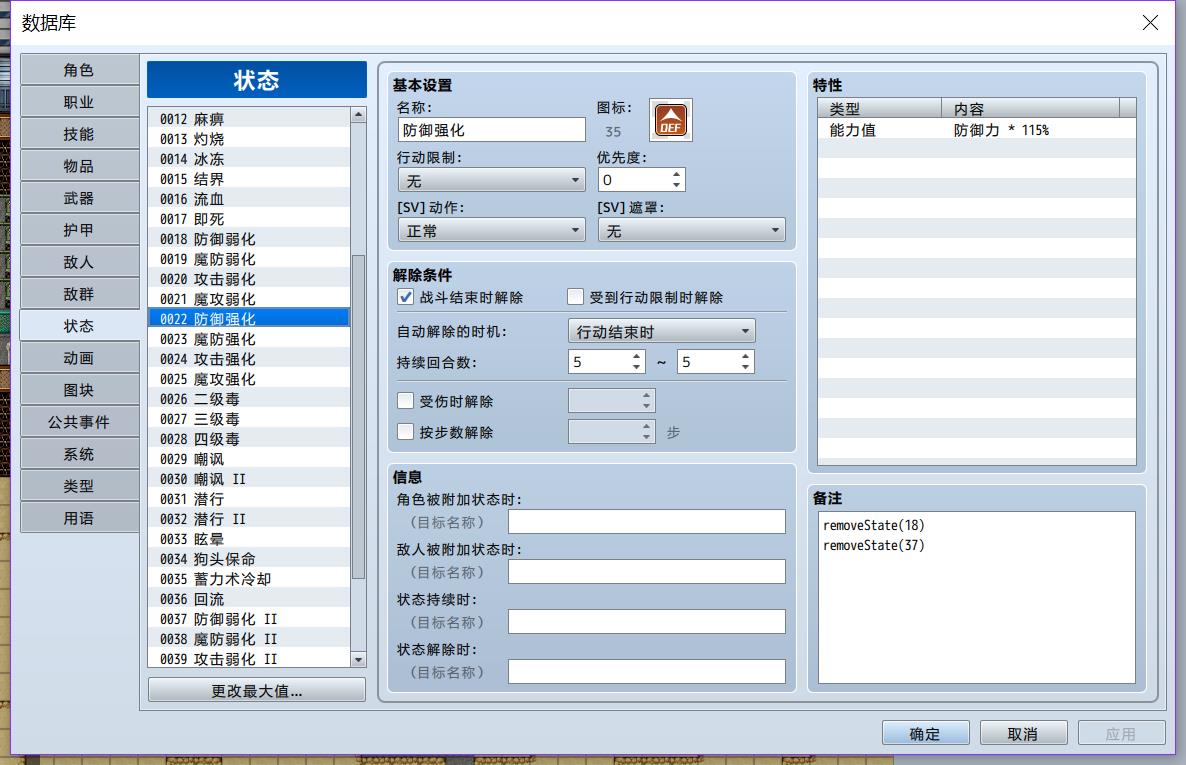Enable 按步数解除 checkbox

point(406,431)
